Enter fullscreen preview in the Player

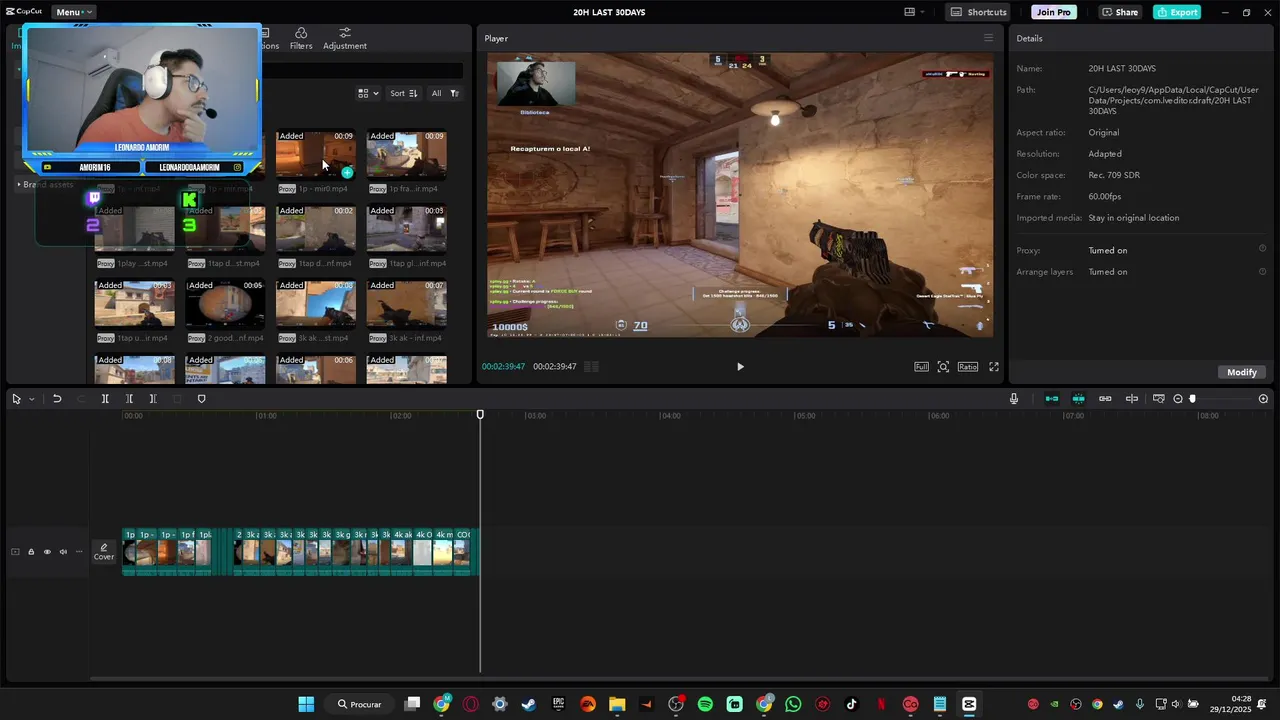click(x=994, y=367)
